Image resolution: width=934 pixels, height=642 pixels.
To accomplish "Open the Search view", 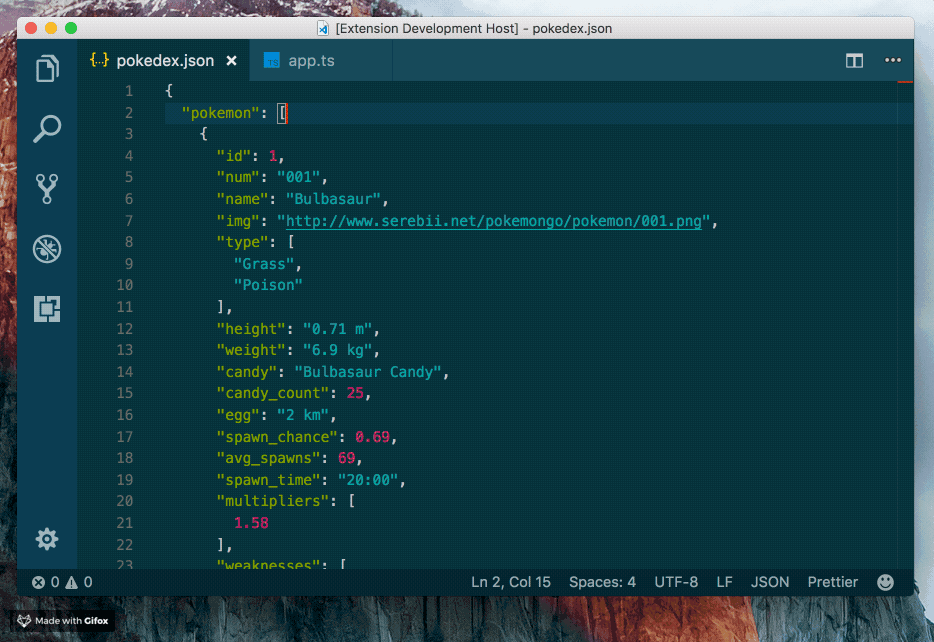I will click(x=47, y=129).
